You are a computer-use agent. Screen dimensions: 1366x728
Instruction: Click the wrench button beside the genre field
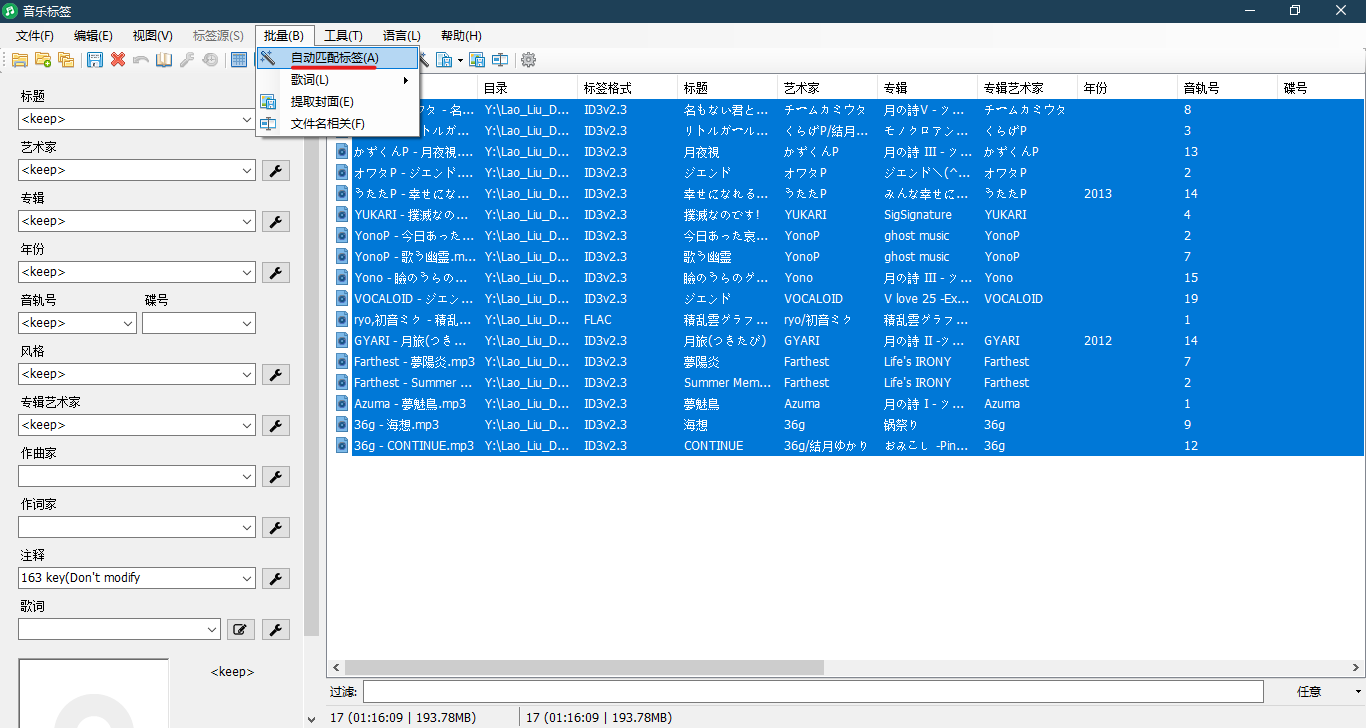click(x=276, y=374)
